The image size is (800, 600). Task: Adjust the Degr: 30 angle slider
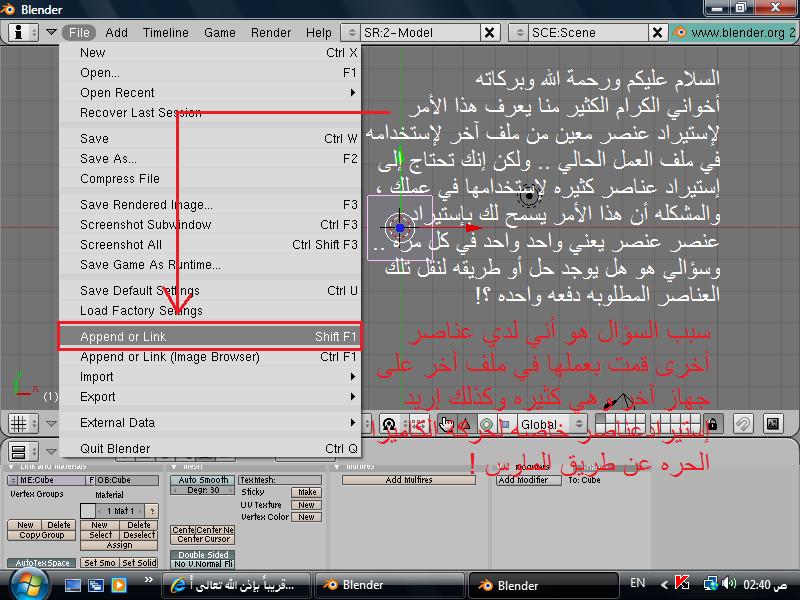(203, 490)
